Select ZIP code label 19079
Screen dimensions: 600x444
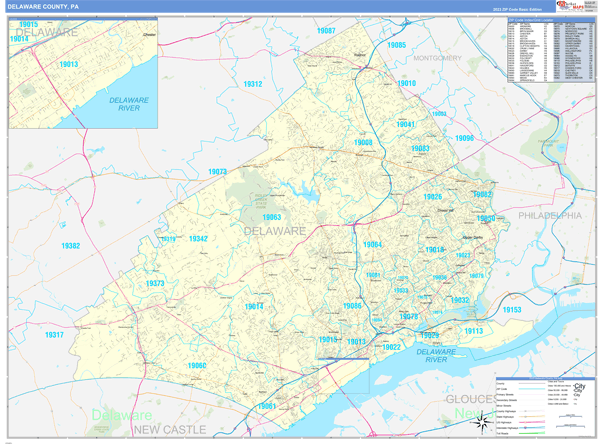click(476, 276)
